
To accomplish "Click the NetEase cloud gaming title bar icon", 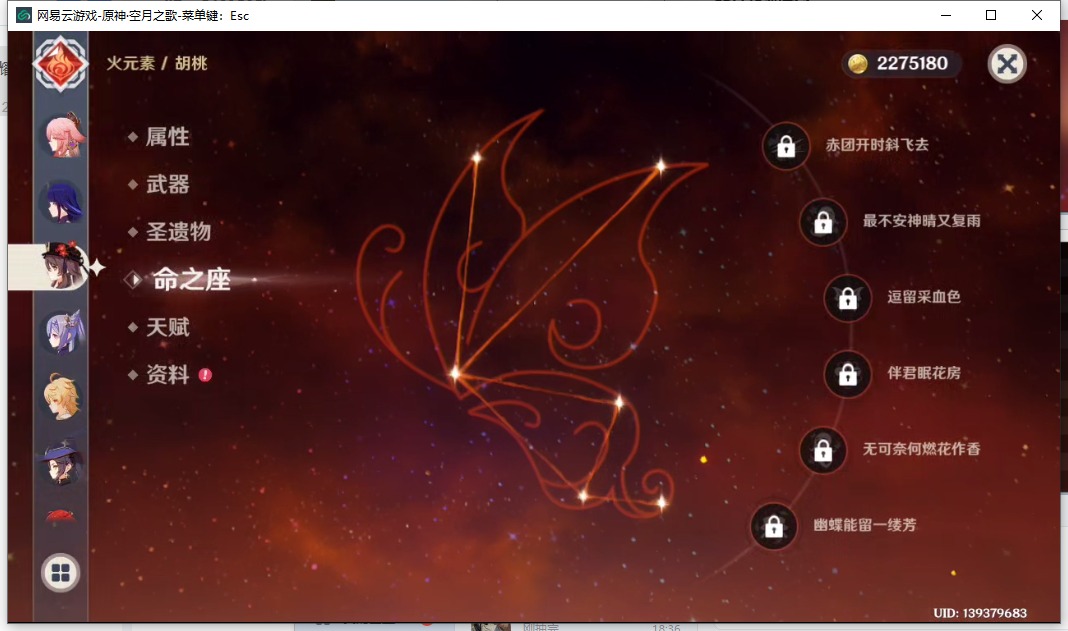I will click(24, 15).
